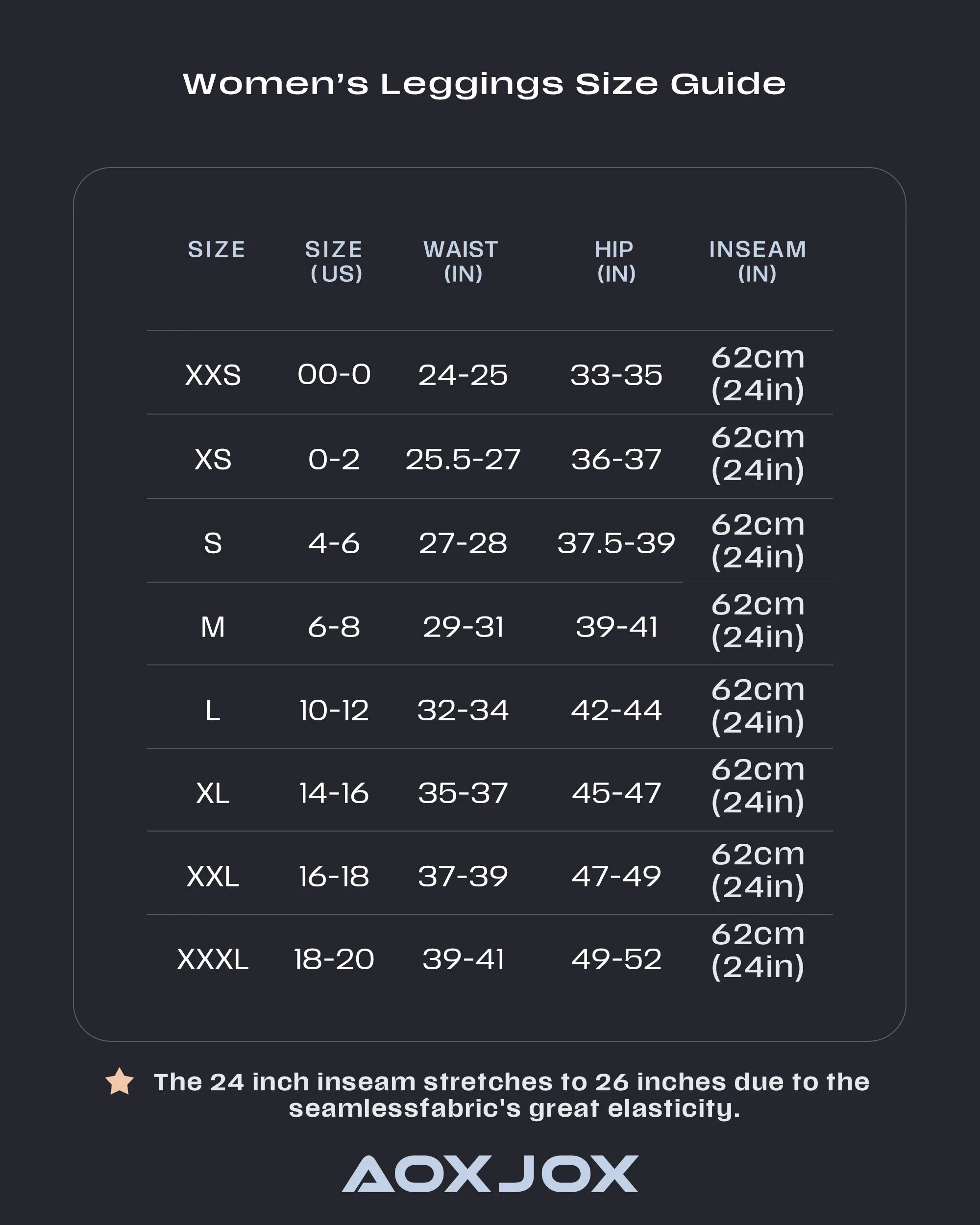The height and width of the screenshot is (1225, 980).
Task: Click the 25.5-27 waist measurement
Action: click(463, 459)
